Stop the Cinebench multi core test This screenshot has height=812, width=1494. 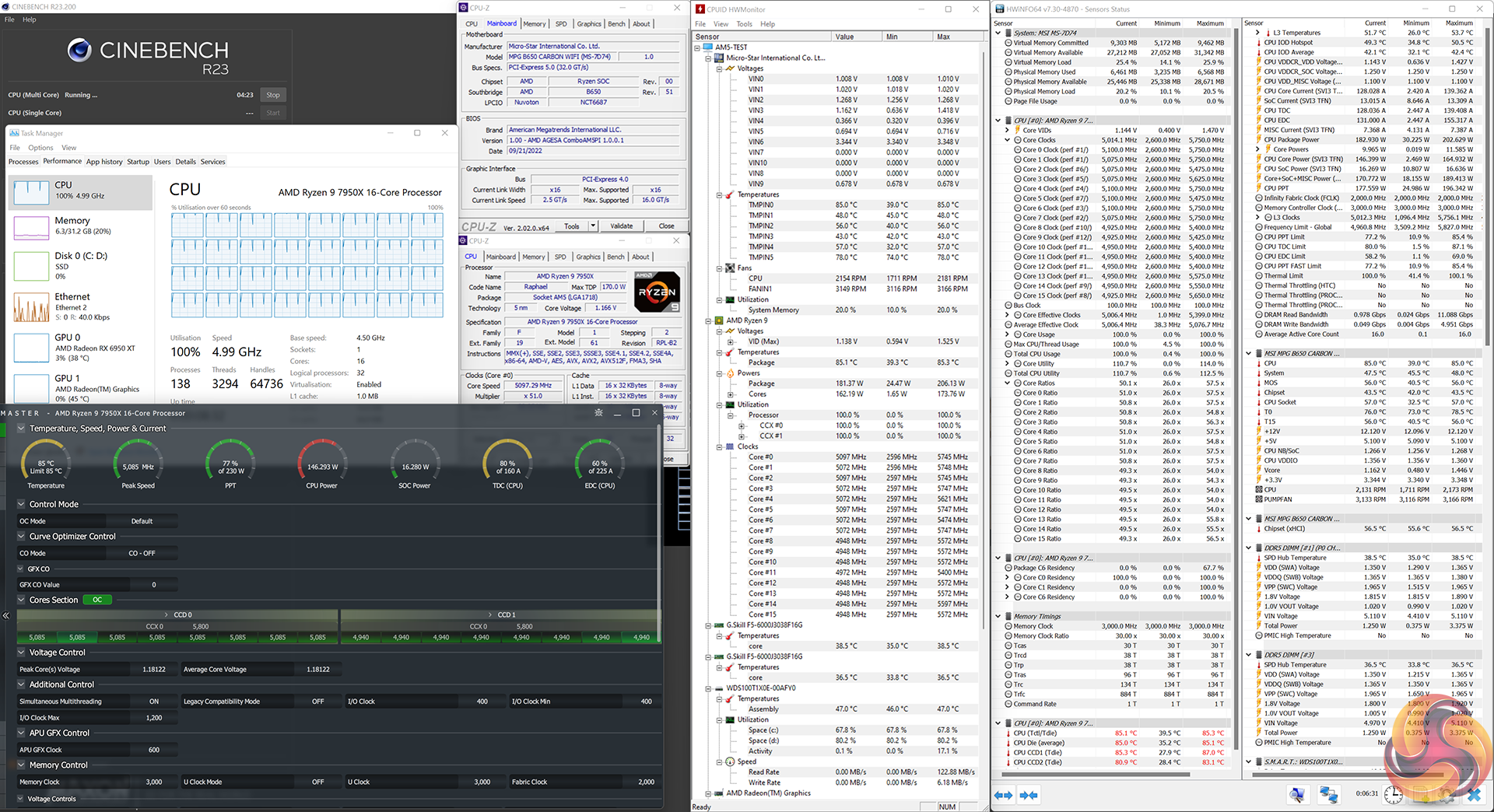(272, 95)
